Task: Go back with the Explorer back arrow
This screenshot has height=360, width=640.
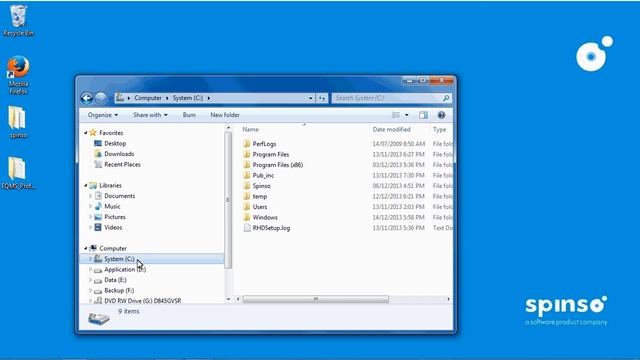Action: pos(87,98)
